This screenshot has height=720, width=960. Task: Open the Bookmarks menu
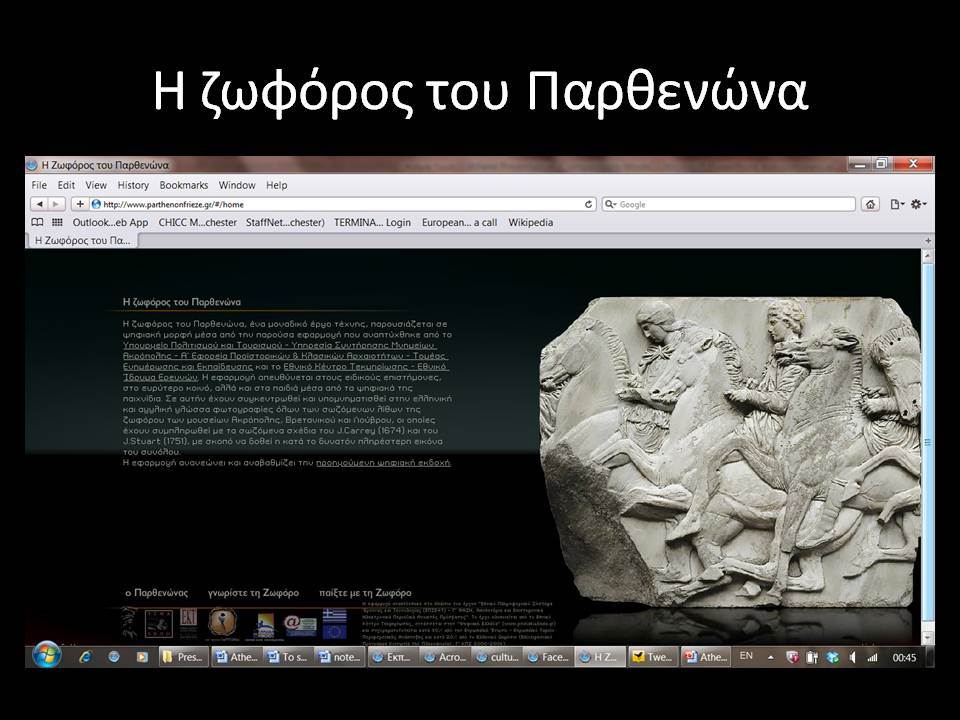(x=184, y=185)
